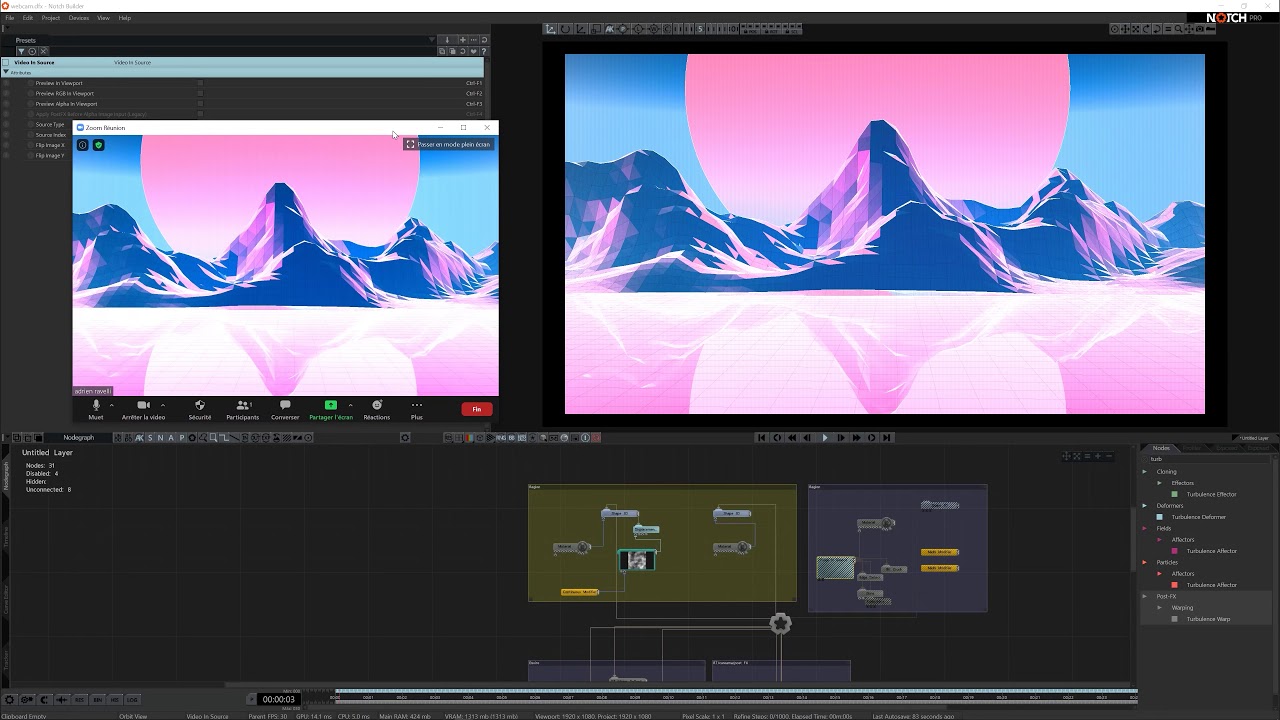This screenshot has width=1280, height=720.
Task: Click Passer en mode plein écran
Action: 448,144
